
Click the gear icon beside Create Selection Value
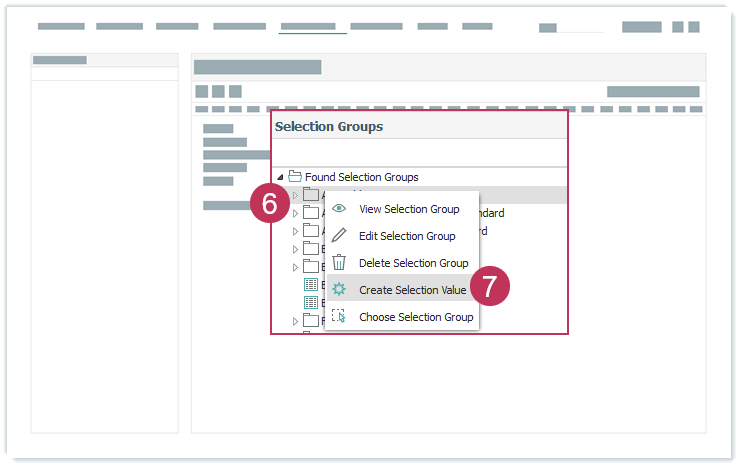point(339,290)
